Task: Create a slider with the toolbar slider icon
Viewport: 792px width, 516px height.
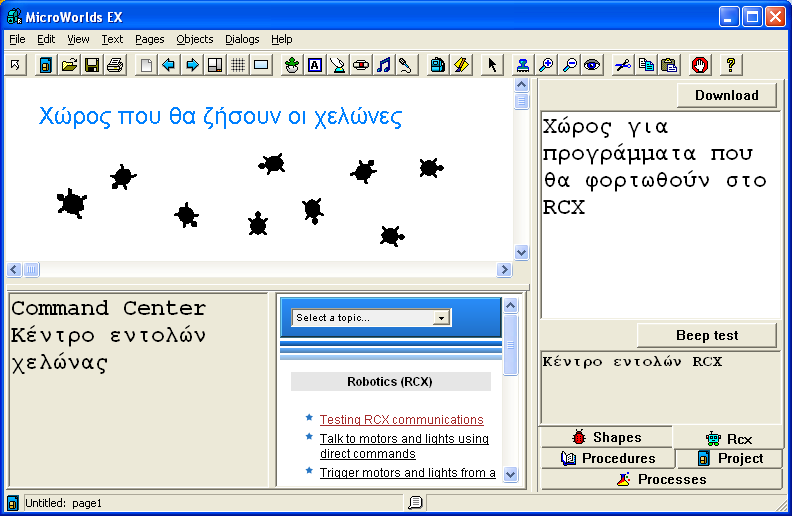Action: pyautogui.click(x=337, y=65)
